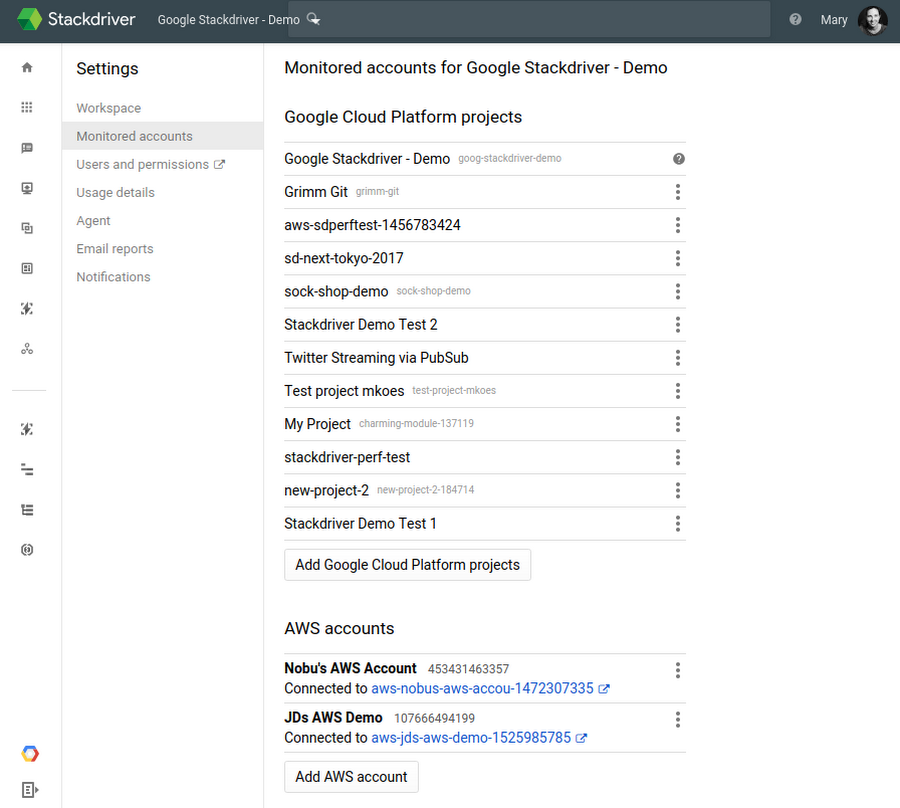Open the options menu for Grimm Git
The image size is (900, 808).
678,192
